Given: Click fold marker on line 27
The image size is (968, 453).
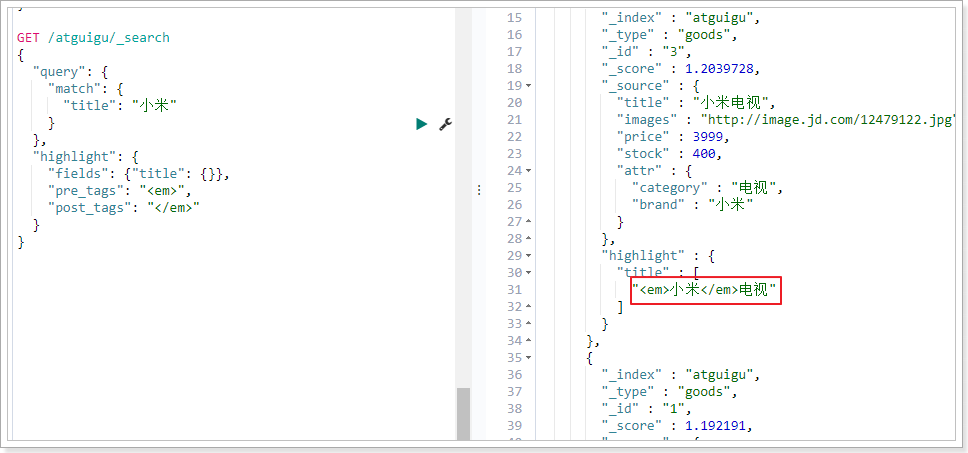Looking at the screenshot, I should pyautogui.click(x=528, y=222).
